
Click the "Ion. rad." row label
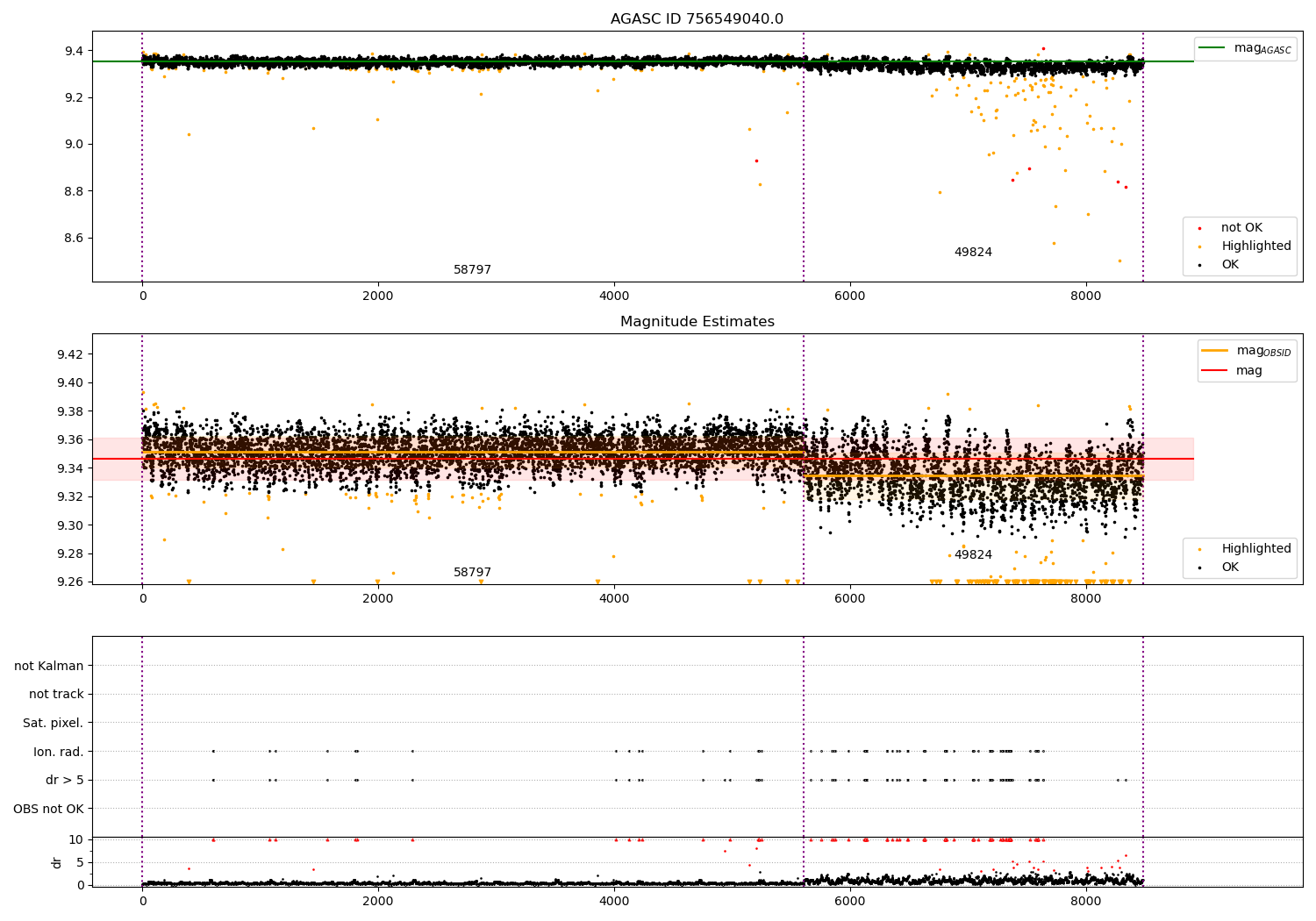pos(59,752)
